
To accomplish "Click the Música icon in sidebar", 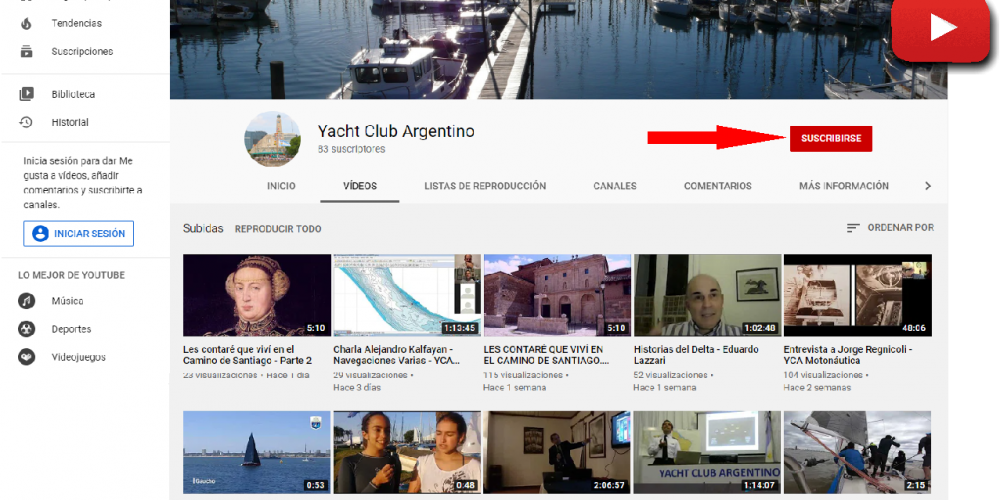I will pyautogui.click(x=27, y=301).
